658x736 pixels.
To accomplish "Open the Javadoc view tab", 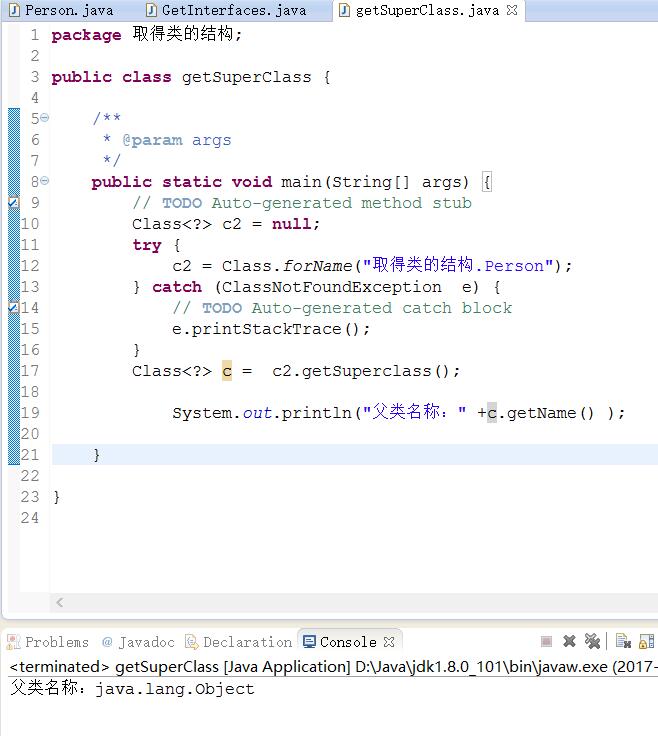I will tap(139, 642).
